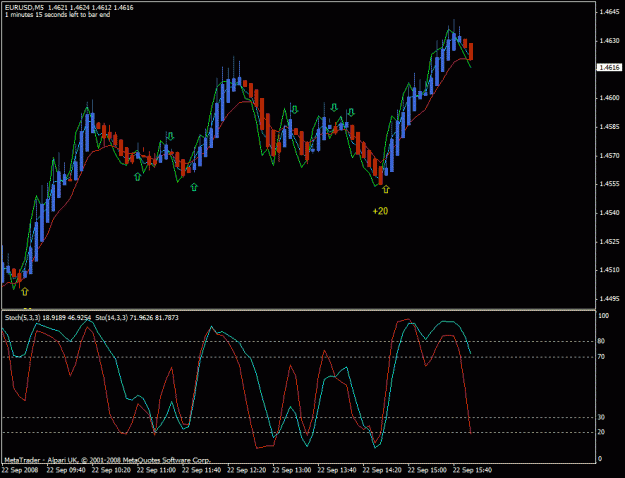Click the 1.4645 price scale label
This screenshot has width=625, height=478.
click(x=609, y=12)
